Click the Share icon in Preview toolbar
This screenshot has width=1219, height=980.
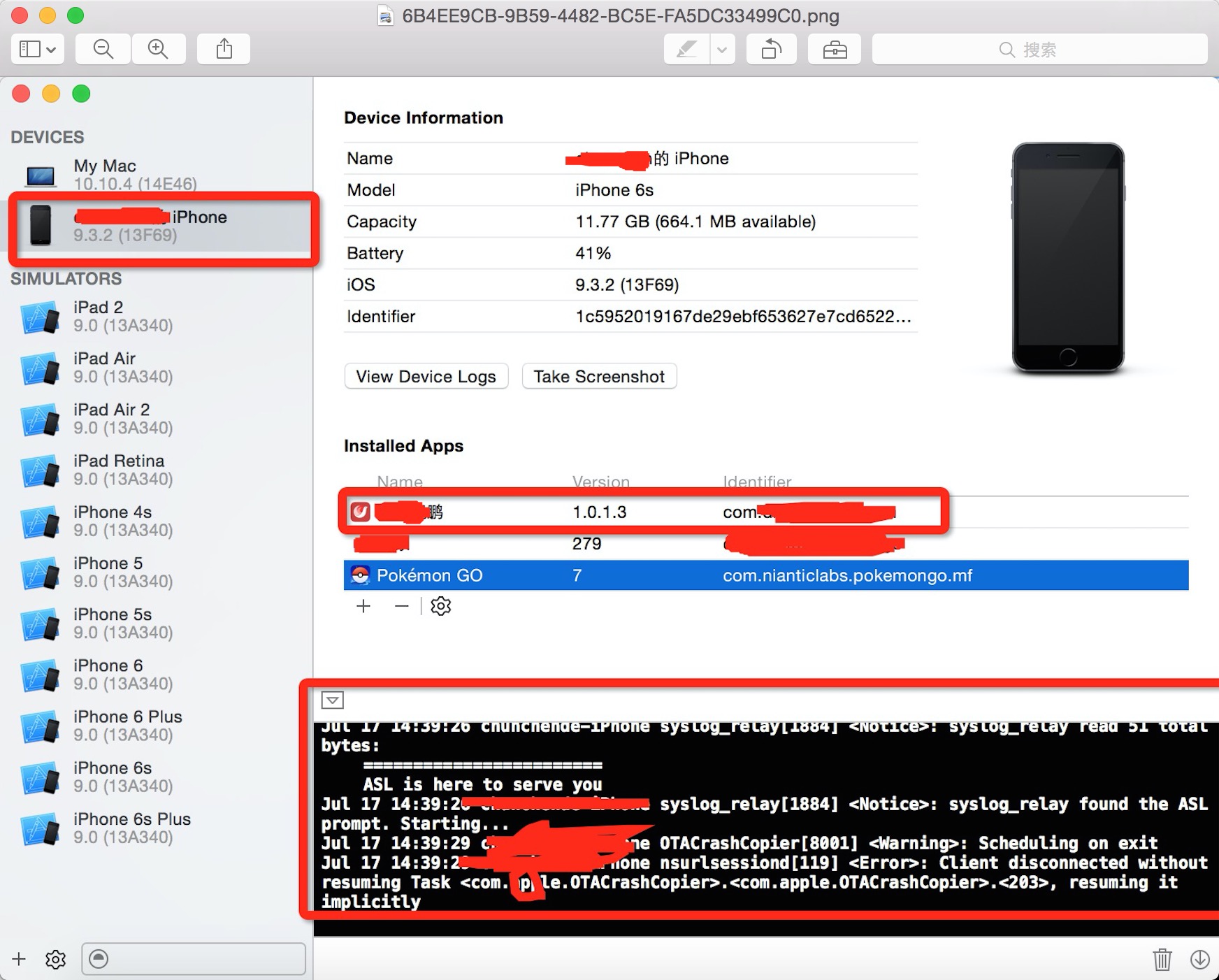coord(224,49)
